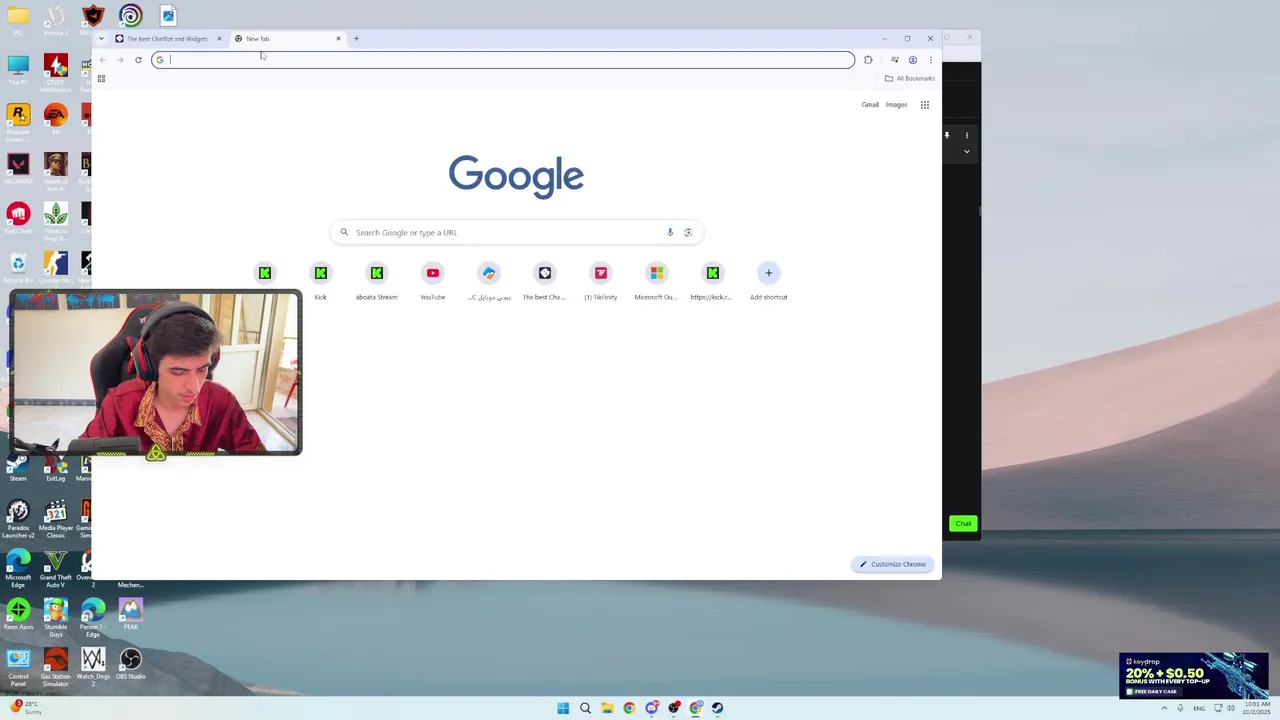Image resolution: width=1280 pixels, height=720 pixels.
Task: Open the YouTube shortcut tile
Action: pyautogui.click(x=432, y=281)
